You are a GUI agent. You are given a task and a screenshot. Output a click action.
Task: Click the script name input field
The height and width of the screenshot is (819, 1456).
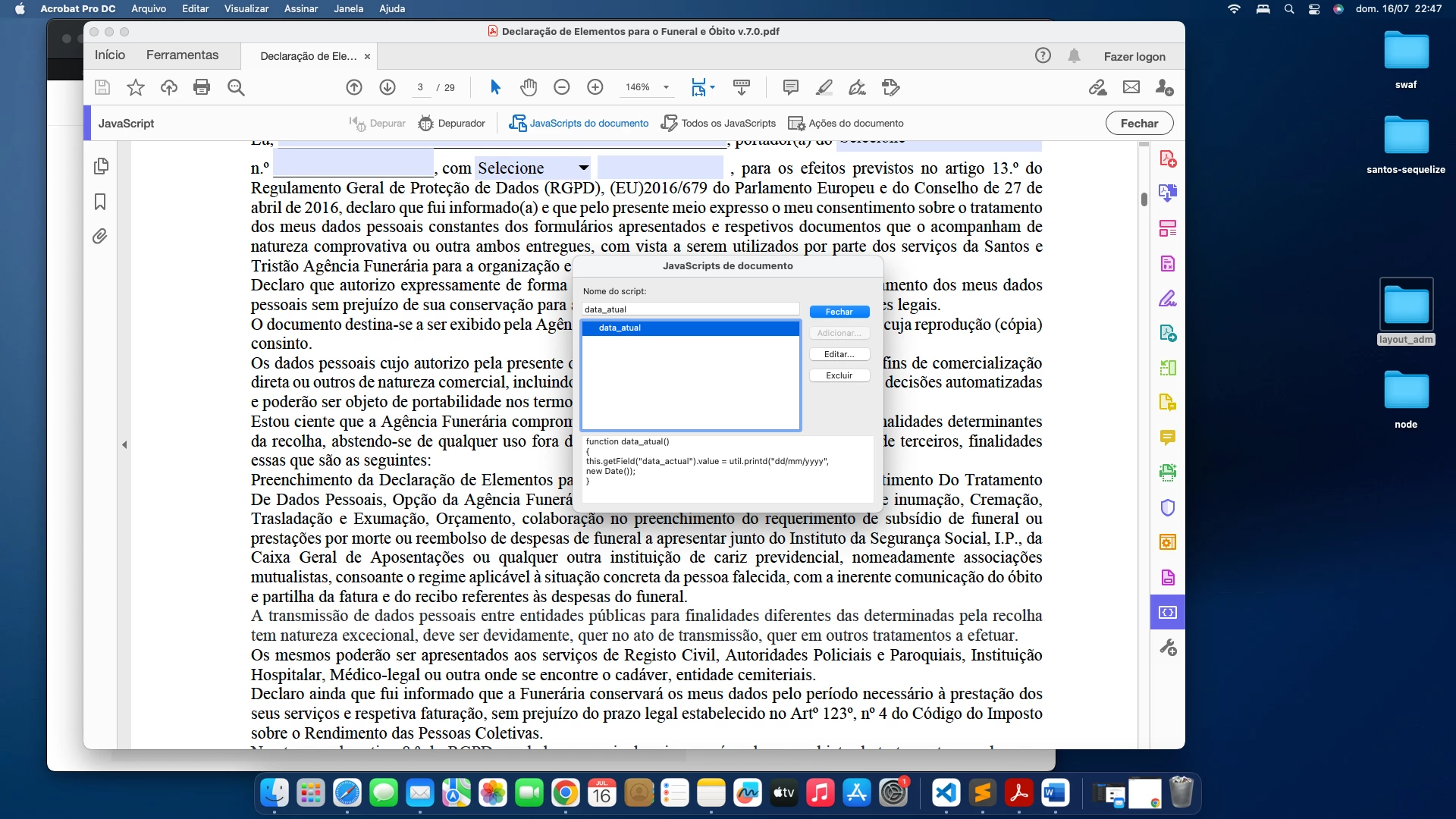pos(690,309)
